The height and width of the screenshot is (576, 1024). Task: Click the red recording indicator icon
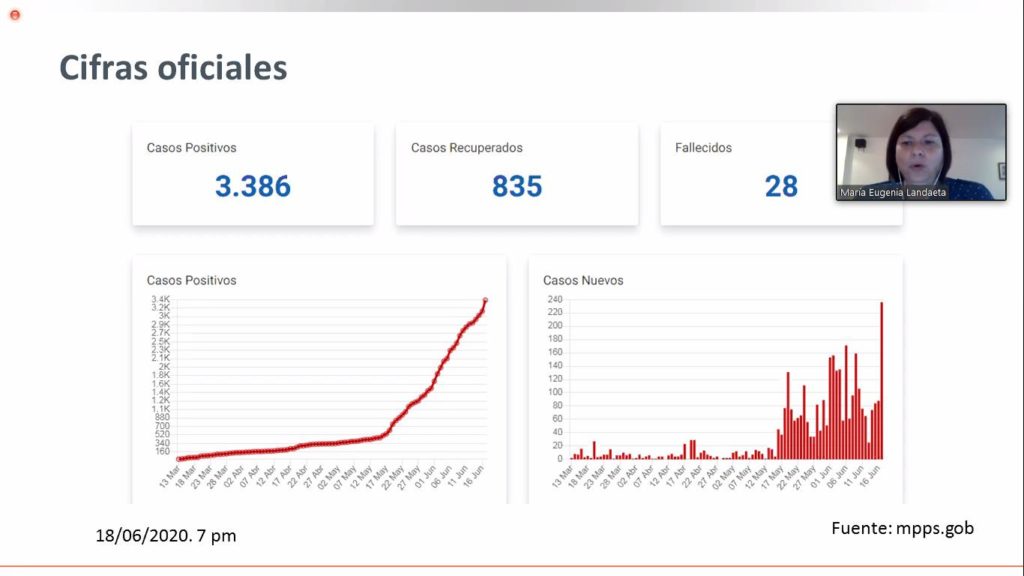click(x=14, y=14)
